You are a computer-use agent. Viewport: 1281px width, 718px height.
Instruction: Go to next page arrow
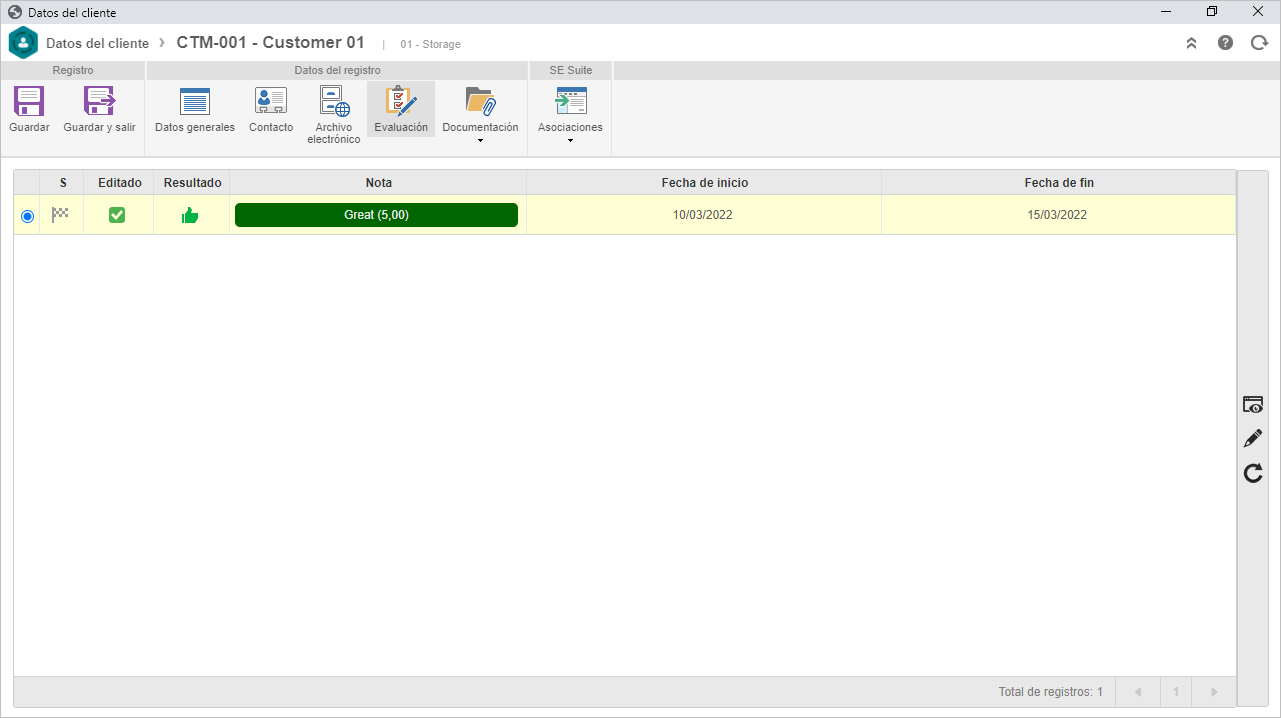pyautogui.click(x=1214, y=692)
